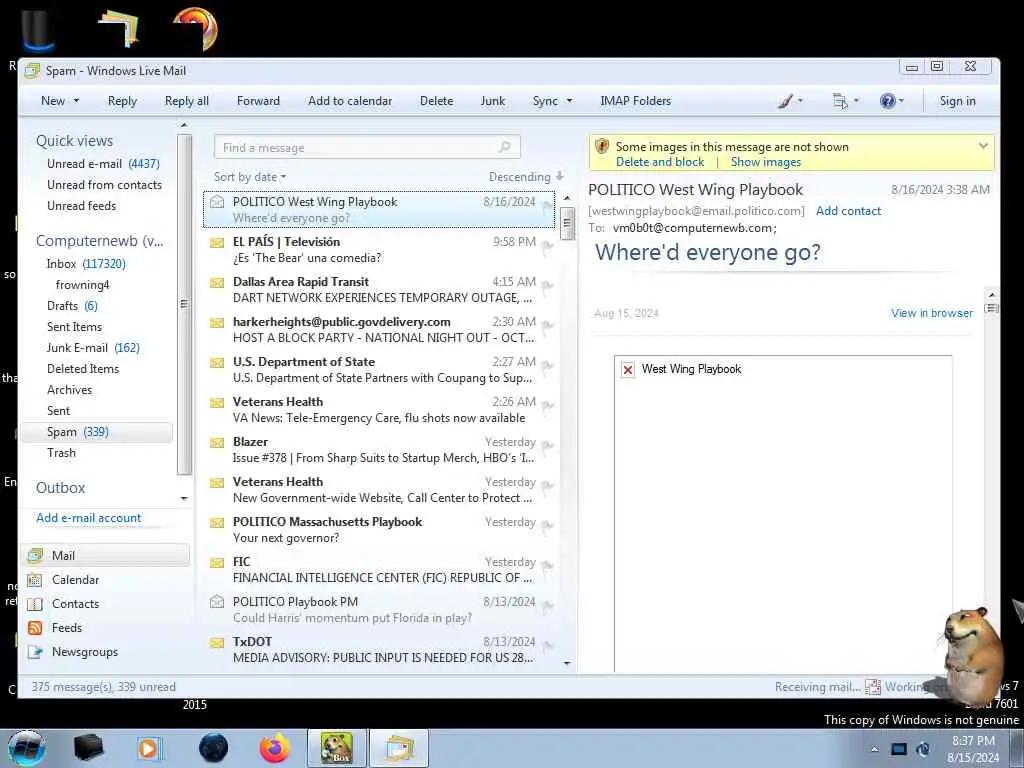Toggle Descending sort order
This screenshot has width=1024, height=768.
[526, 177]
